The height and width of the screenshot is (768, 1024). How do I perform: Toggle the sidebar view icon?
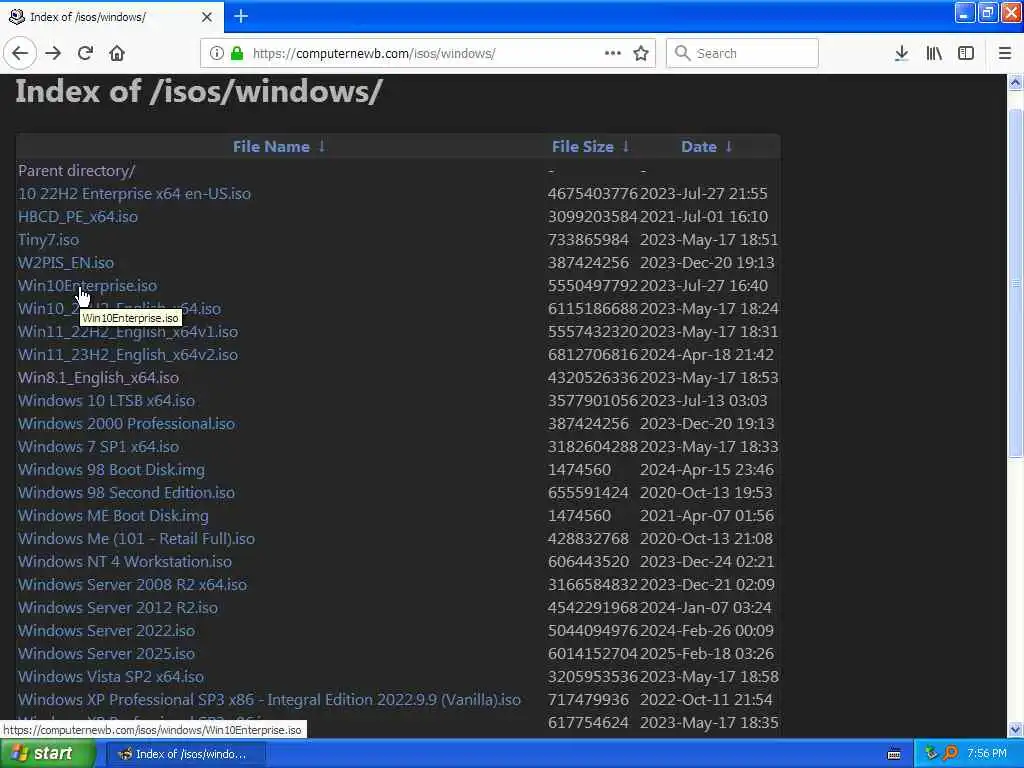966,53
